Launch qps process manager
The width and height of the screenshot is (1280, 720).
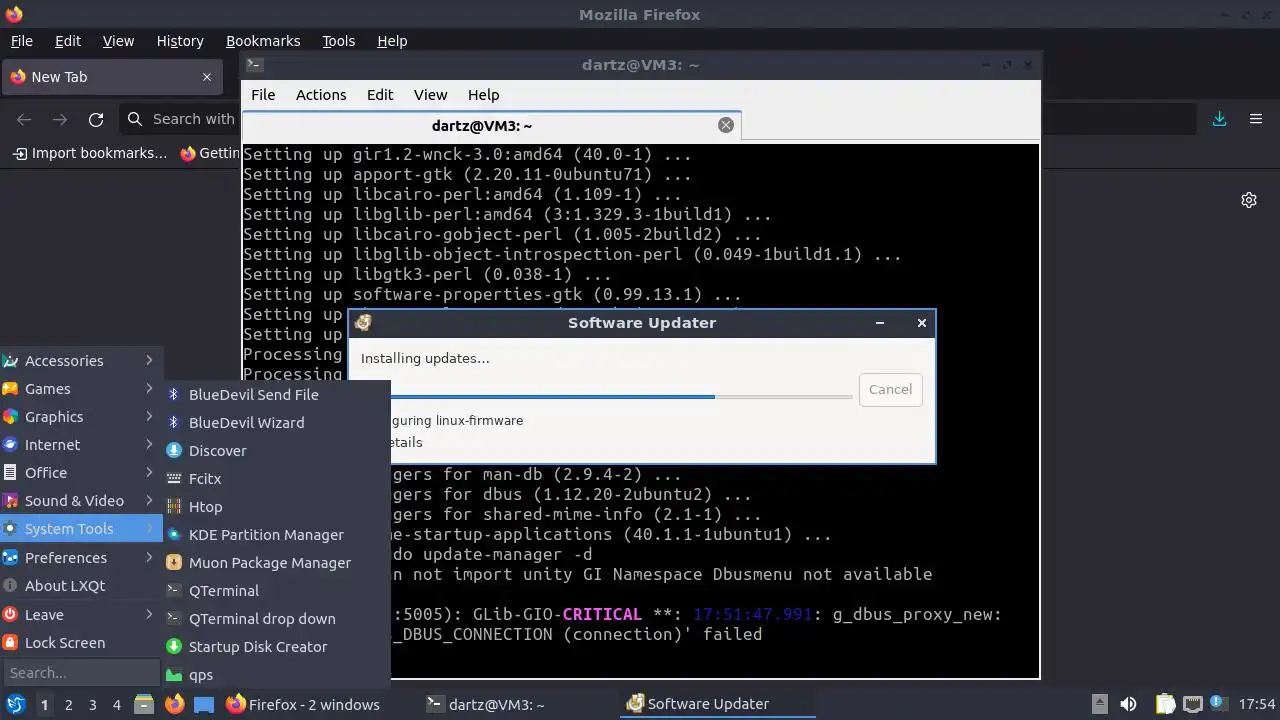pos(277,675)
